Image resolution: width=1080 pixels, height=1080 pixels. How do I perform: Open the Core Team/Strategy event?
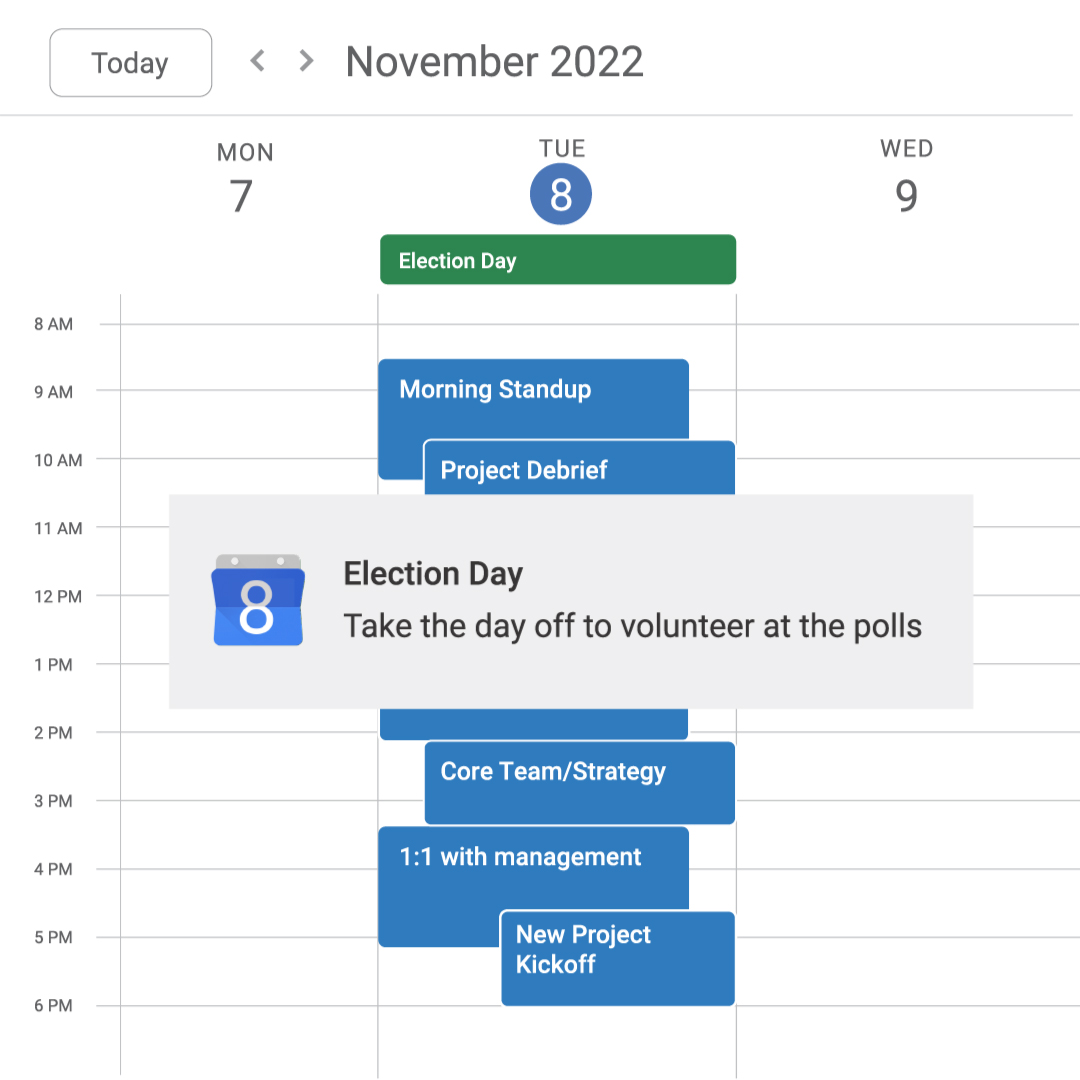(x=579, y=782)
